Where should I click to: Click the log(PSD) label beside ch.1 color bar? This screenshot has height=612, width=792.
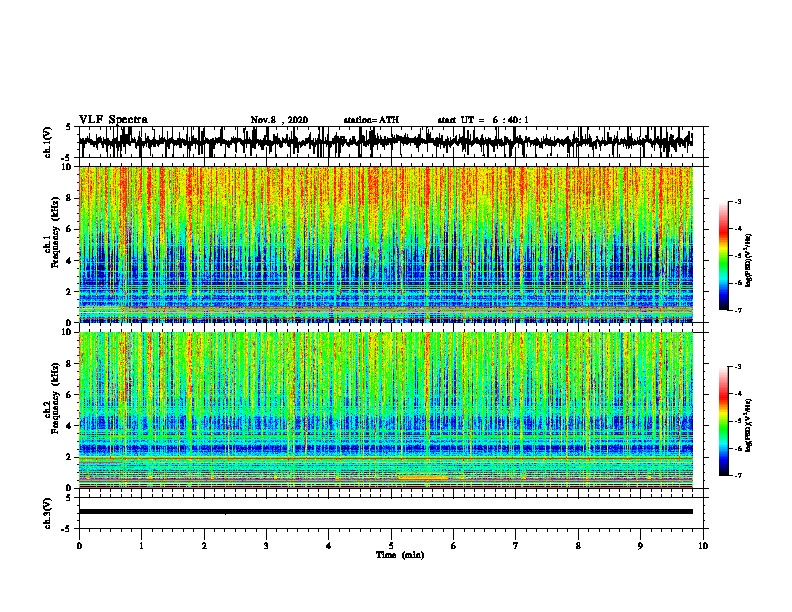pyautogui.click(x=749, y=260)
